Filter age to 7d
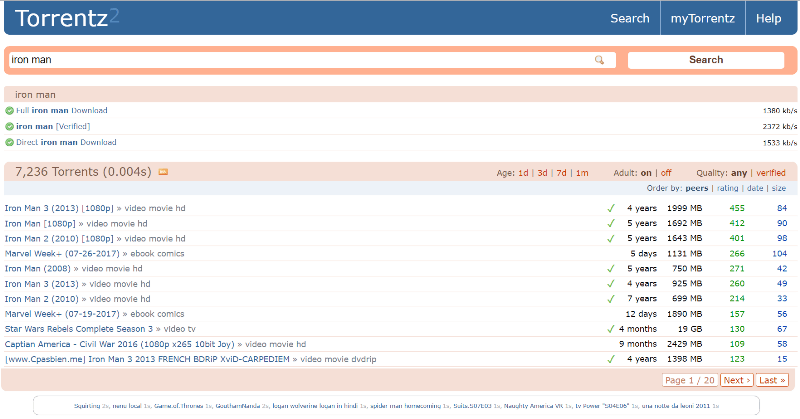 561,173
